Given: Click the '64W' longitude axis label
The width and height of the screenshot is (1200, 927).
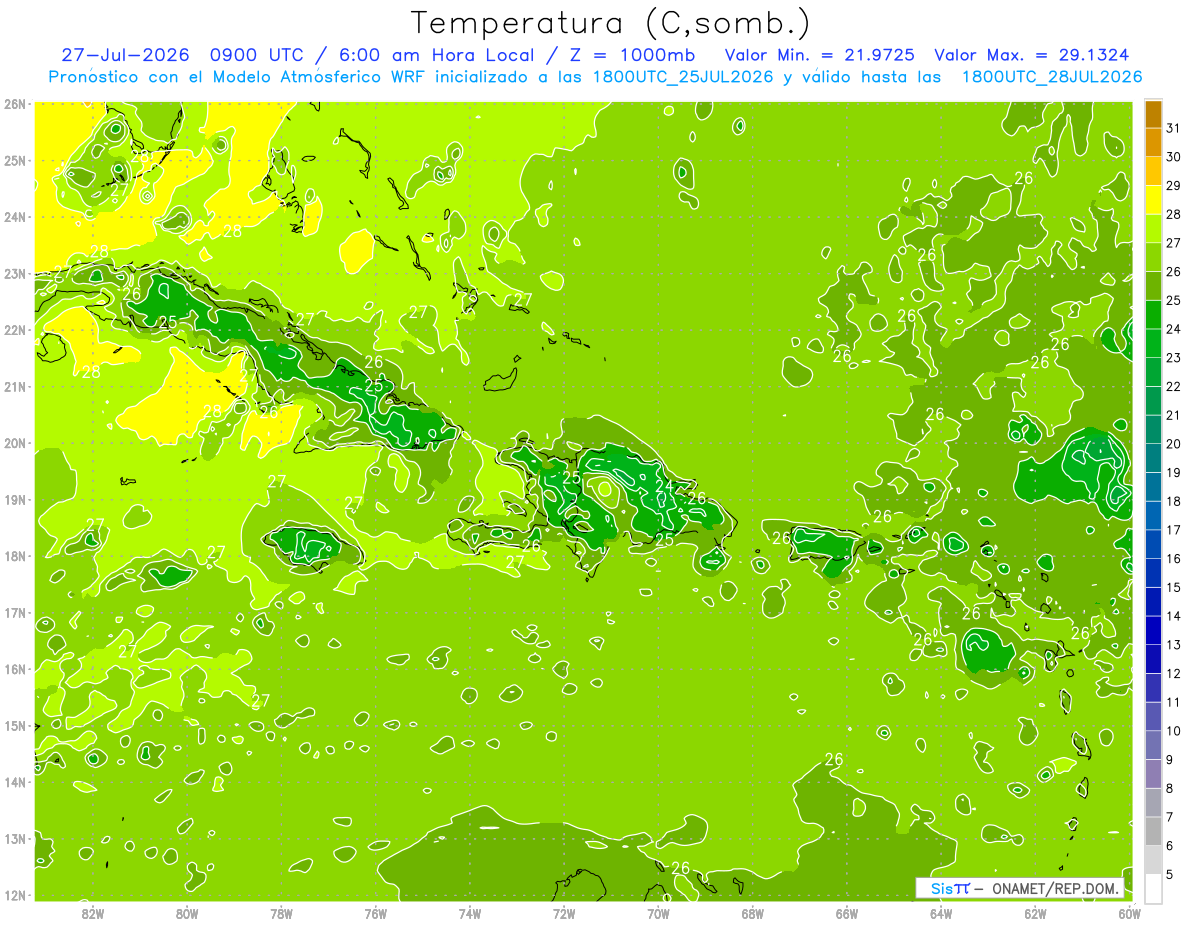Looking at the screenshot, I should point(941,913).
